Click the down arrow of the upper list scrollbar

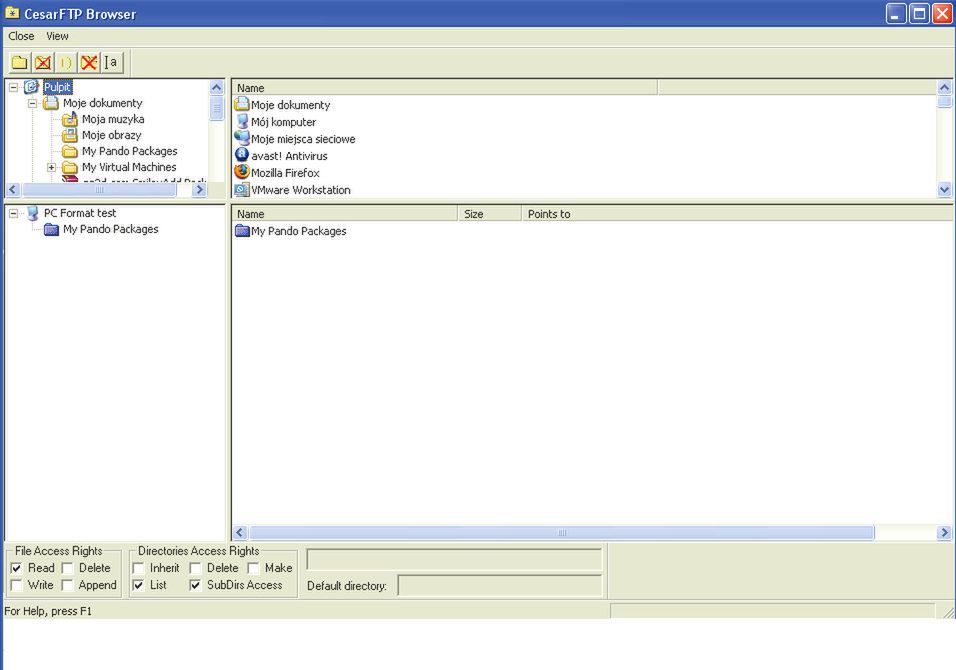pos(944,190)
